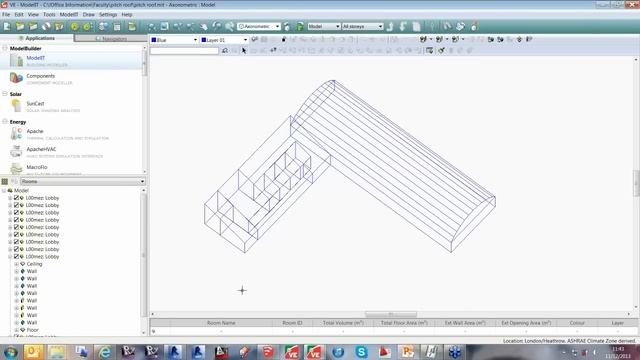Click the calculator-style icon in the main toolbar
The width and height of the screenshot is (640, 360).
[x=117, y=27]
